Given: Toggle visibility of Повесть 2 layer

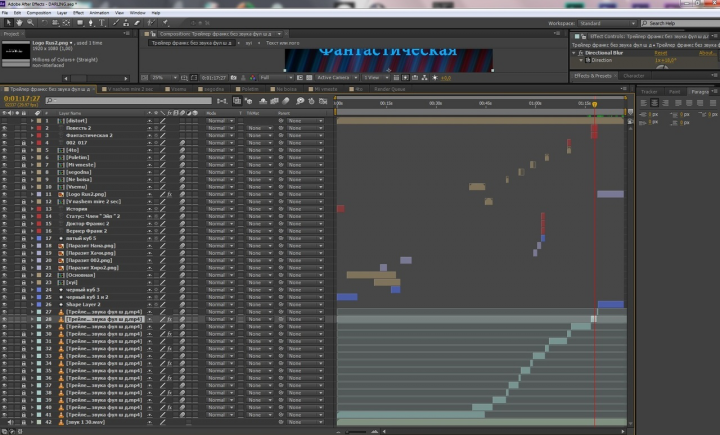Looking at the screenshot, I should 5,128.
